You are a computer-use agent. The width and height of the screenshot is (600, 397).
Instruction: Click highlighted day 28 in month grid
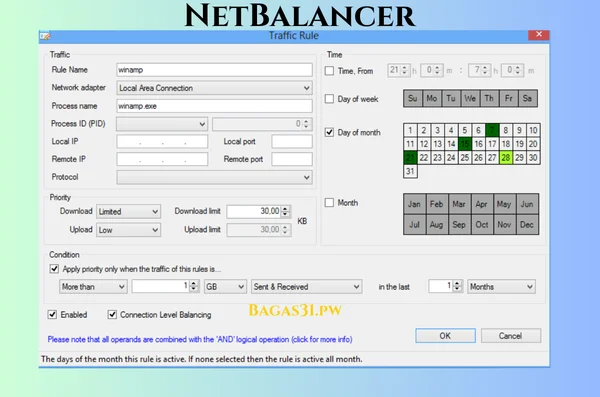[x=506, y=158]
